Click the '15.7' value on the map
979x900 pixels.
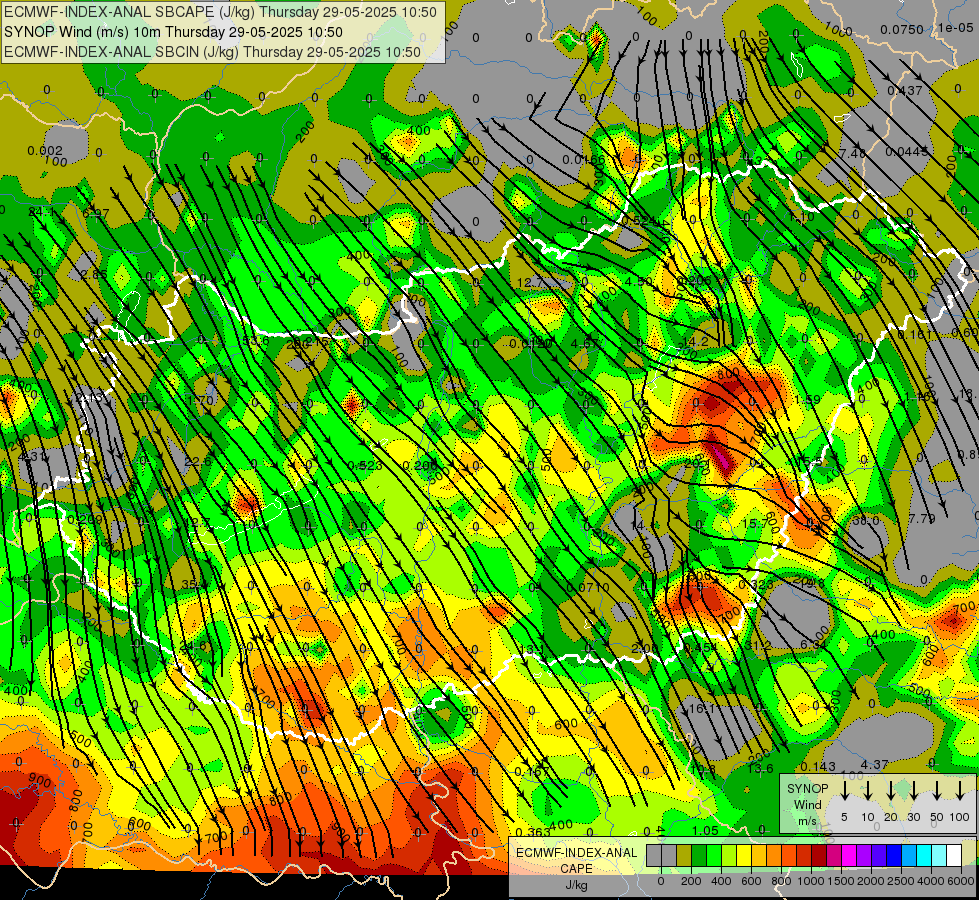pos(755,523)
